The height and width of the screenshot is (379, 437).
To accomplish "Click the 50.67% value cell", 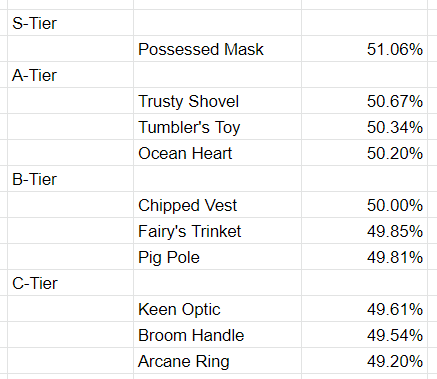I will (x=364, y=101).
